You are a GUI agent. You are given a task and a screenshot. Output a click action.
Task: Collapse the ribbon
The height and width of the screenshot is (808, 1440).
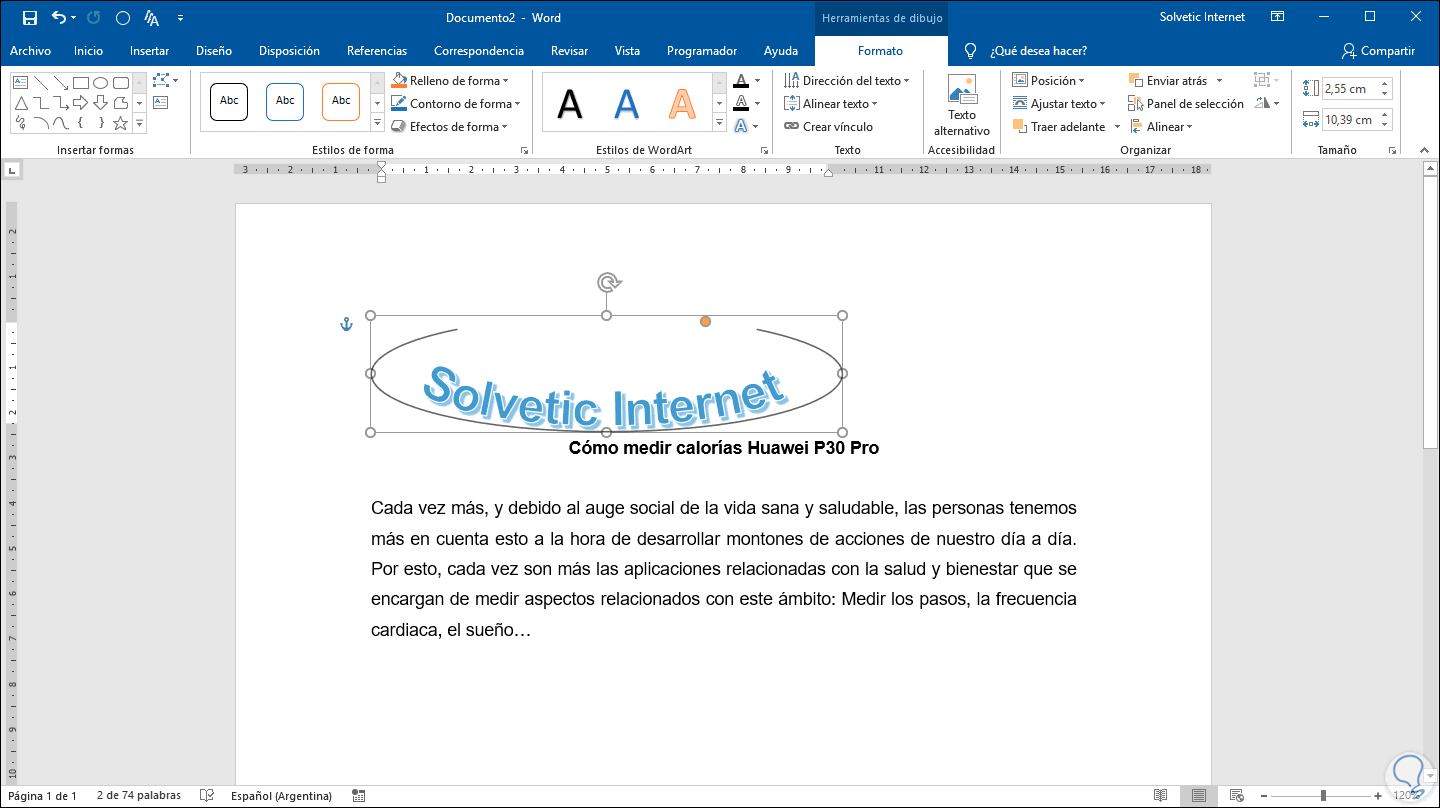click(x=1425, y=150)
